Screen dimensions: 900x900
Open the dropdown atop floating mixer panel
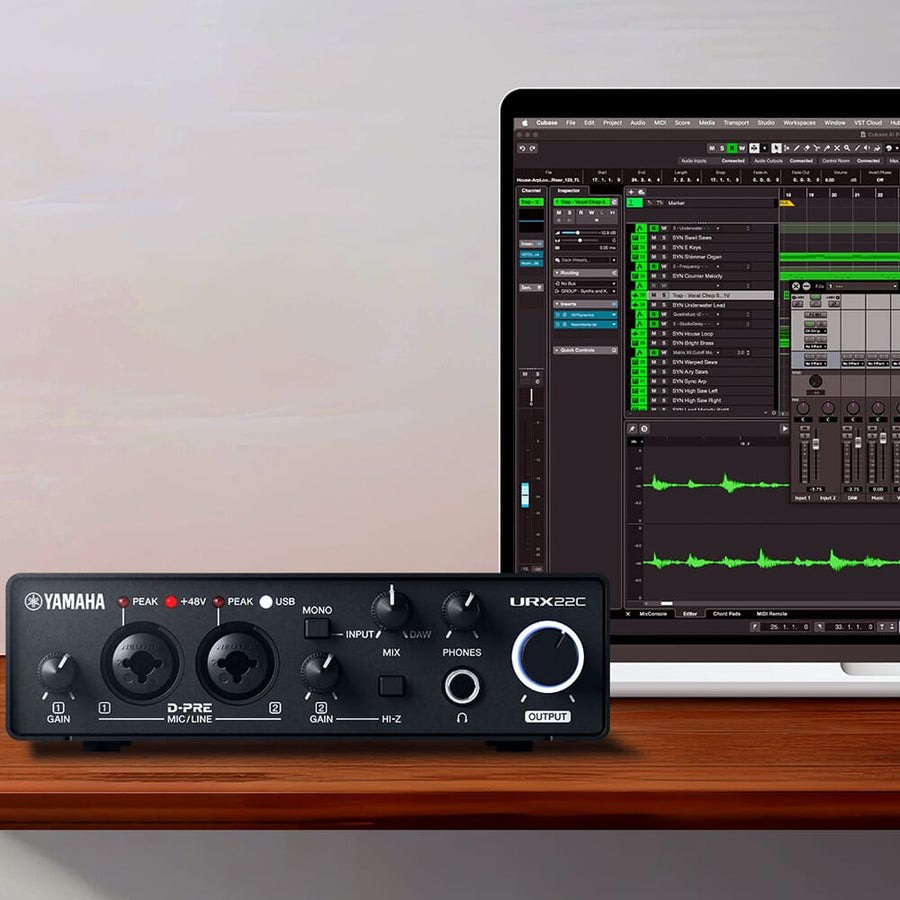(863, 286)
